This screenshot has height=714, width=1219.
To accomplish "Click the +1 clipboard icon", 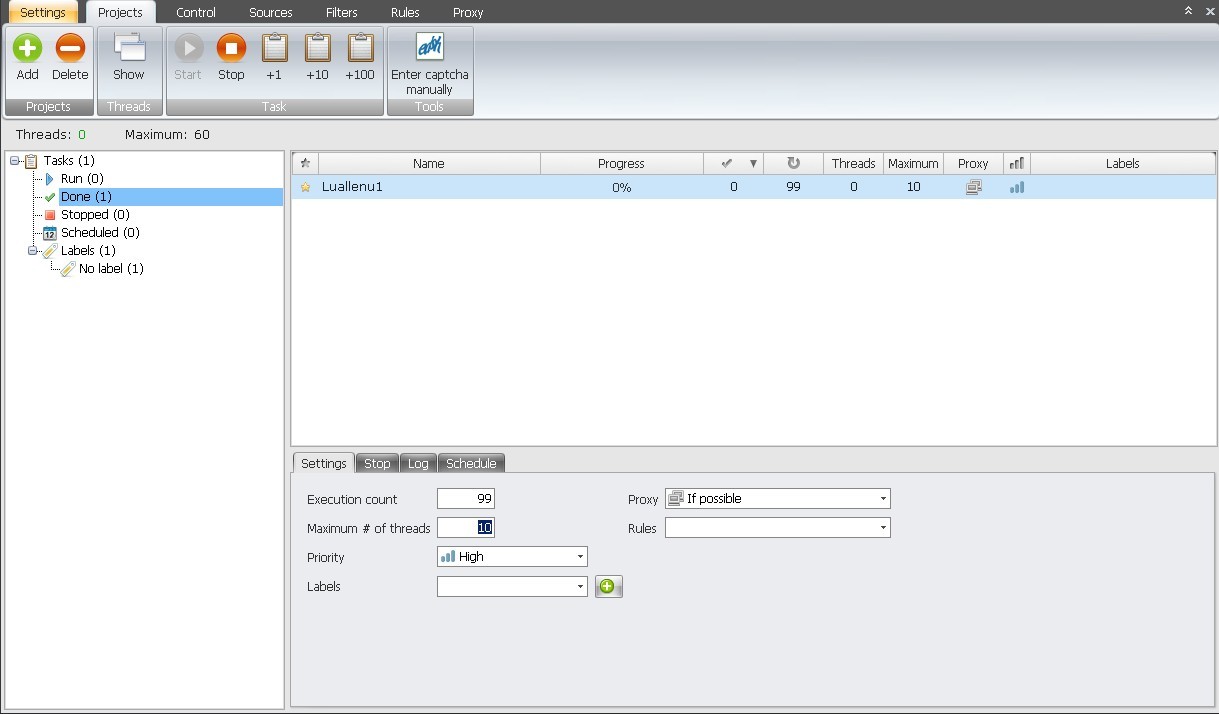I will click(x=274, y=48).
